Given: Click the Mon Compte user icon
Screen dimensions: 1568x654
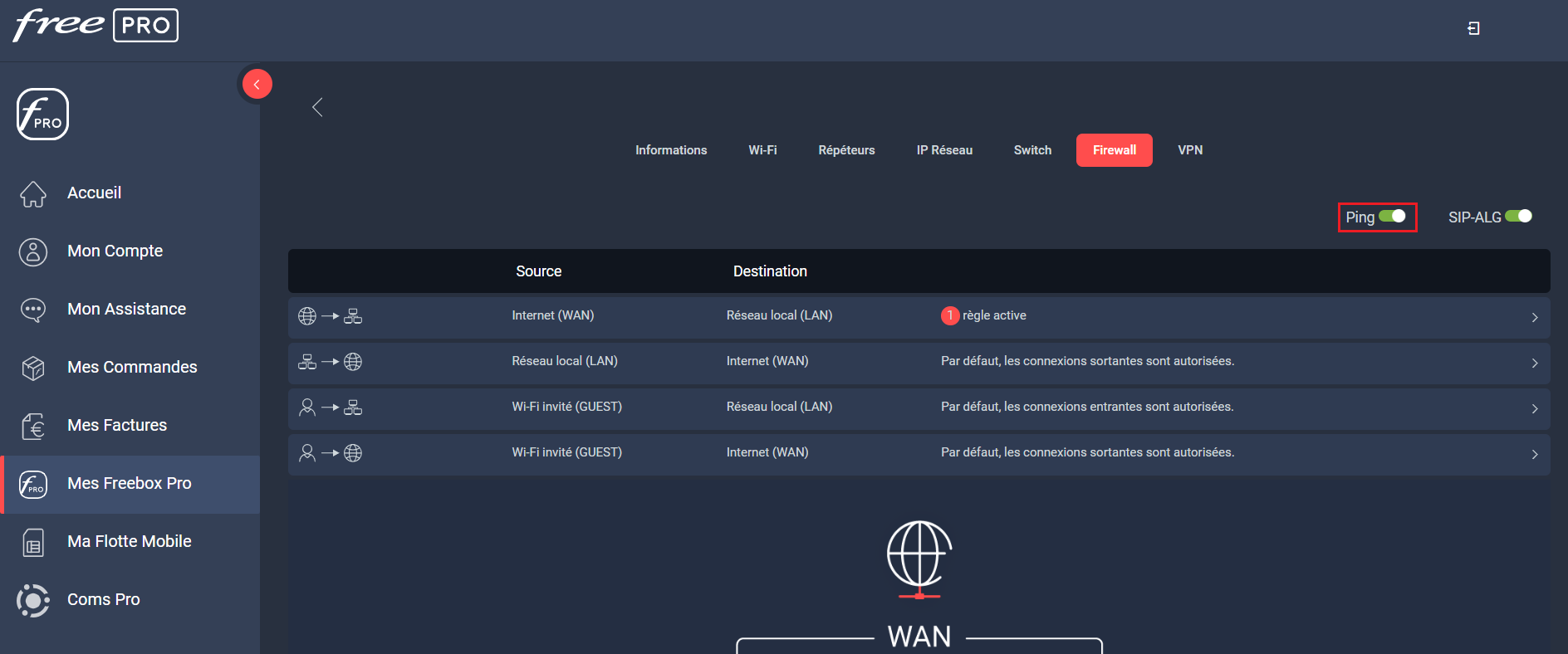Looking at the screenshot, I should pyautogui.click(x=33, y=251).
